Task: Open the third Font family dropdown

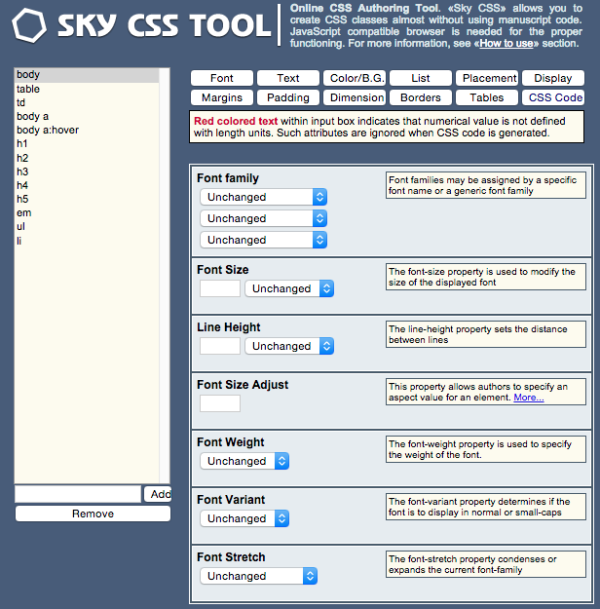Action: 264,240
